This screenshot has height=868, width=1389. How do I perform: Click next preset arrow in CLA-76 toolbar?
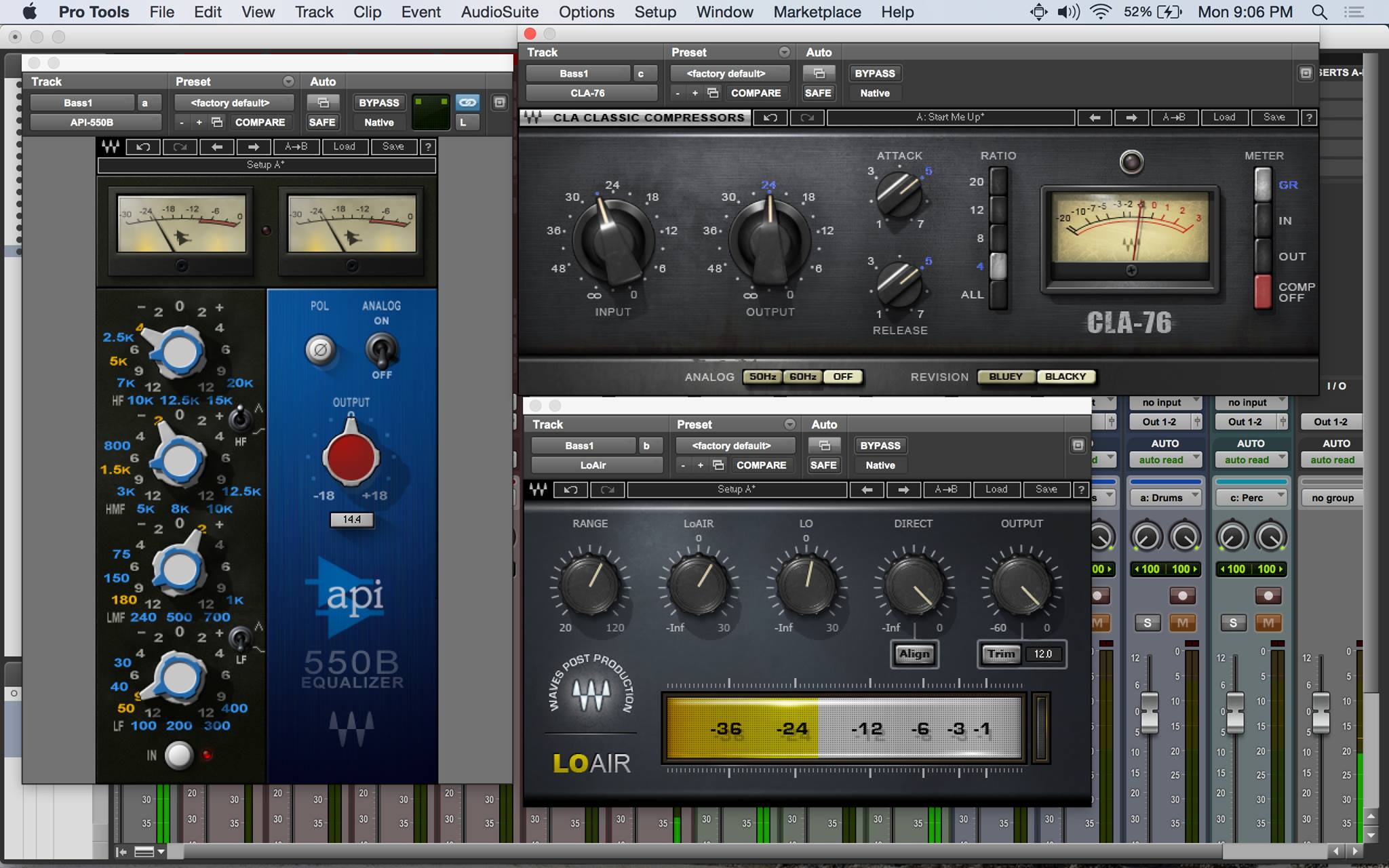(x=1131, y=117)
